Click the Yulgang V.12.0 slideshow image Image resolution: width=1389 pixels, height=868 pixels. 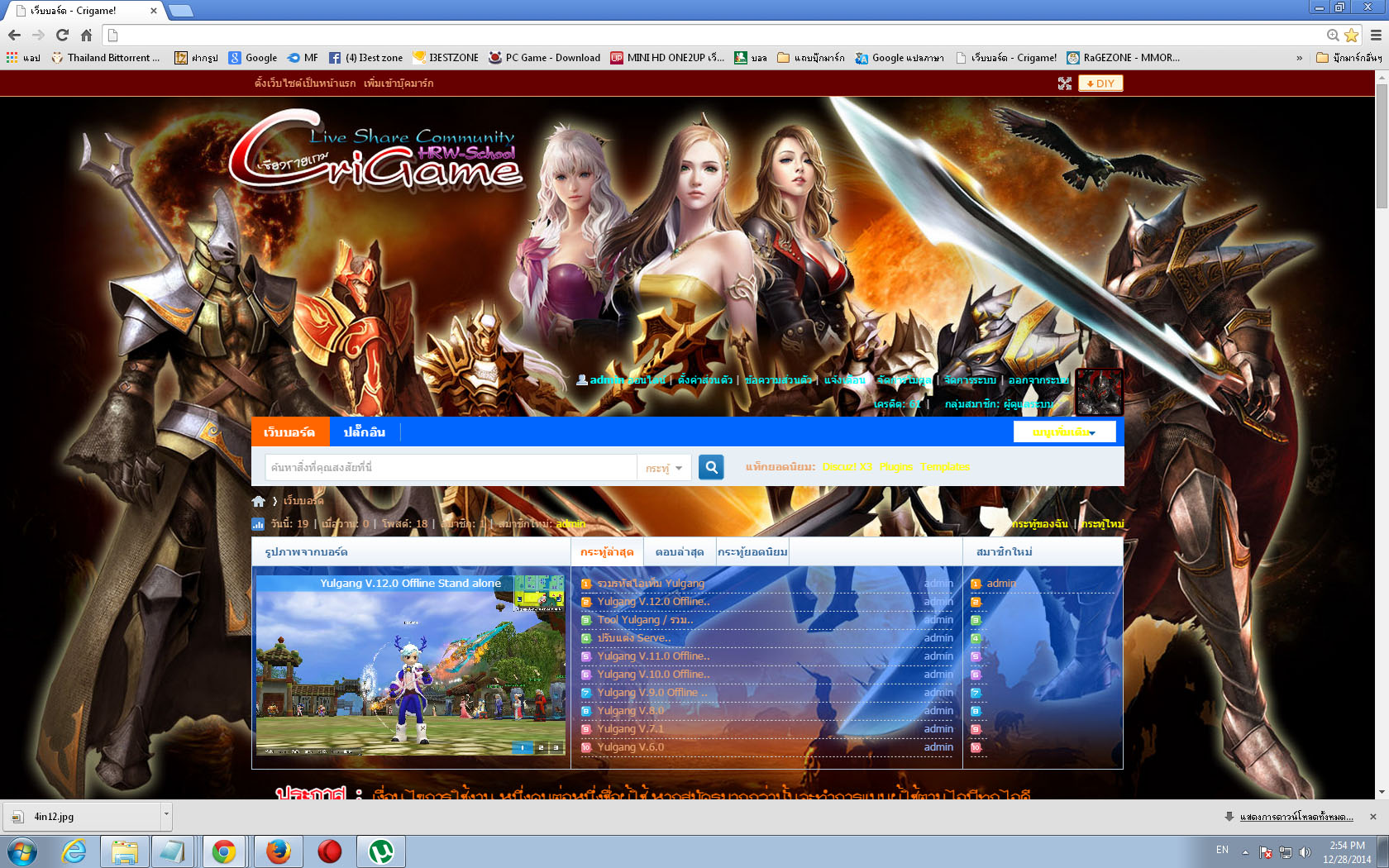(411, 665)
